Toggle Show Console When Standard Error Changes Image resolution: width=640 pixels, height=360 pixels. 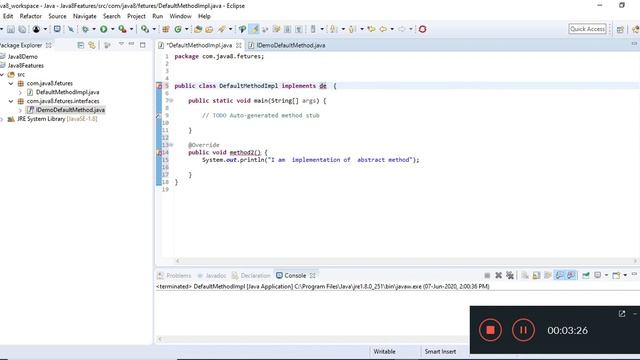pyautogui.click(x=571, y=276)
